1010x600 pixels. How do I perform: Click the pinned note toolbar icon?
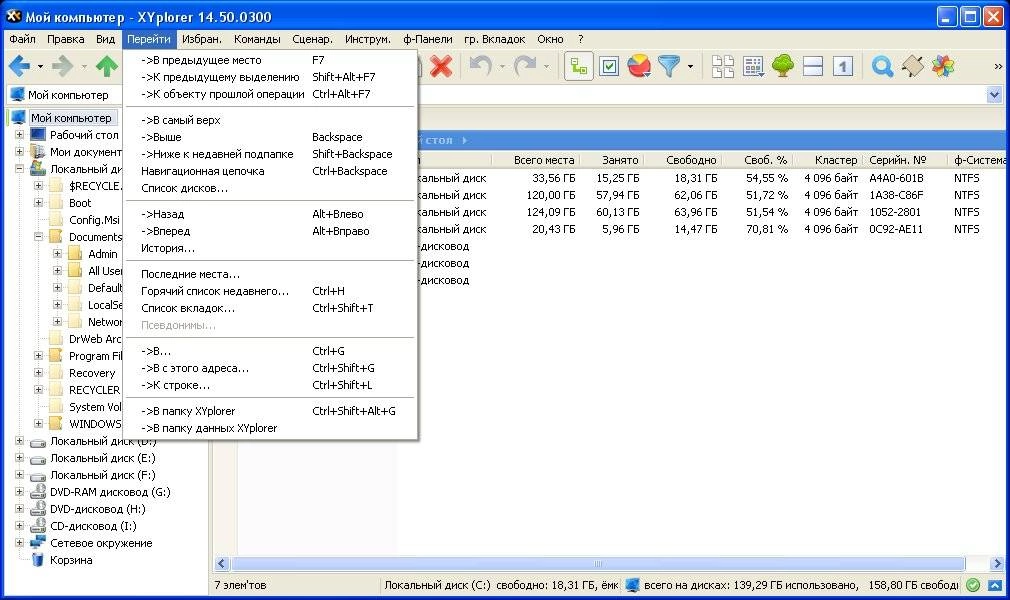point(912,66)
